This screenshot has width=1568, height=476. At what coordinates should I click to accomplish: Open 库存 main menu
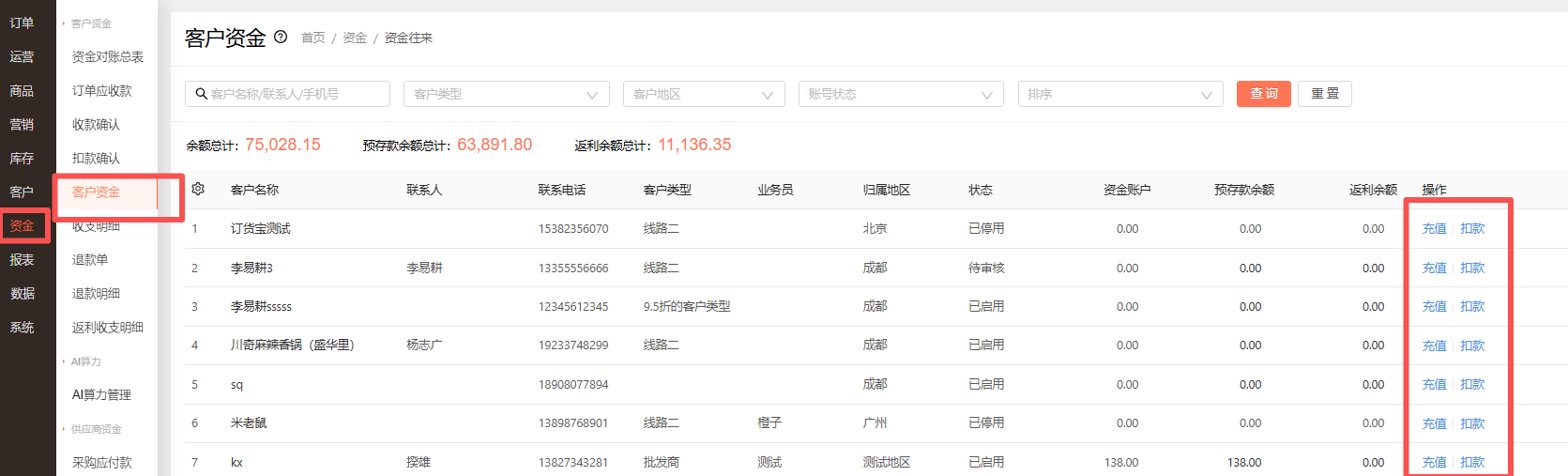[x=22, y=159]
